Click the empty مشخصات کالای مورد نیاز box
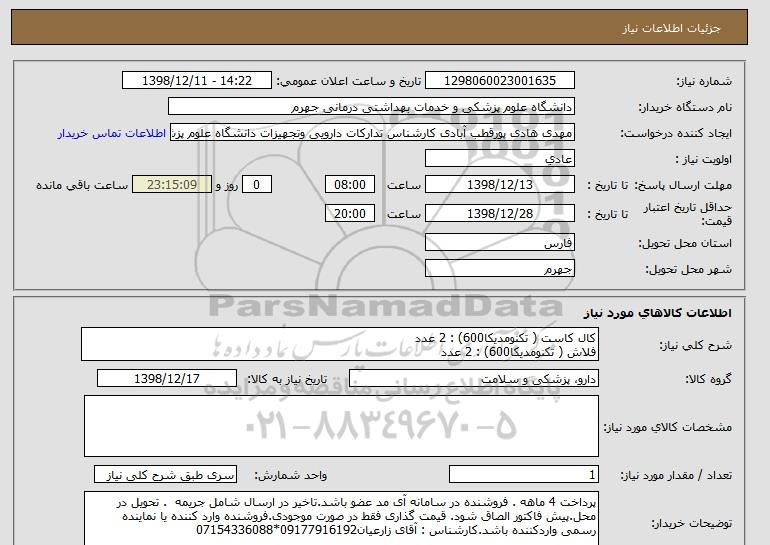This screenshot has width=770, height=545. coord(341,426)
